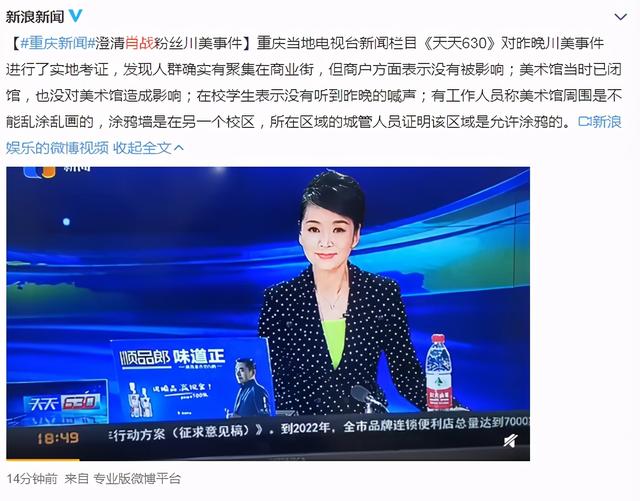
Task: Click the water bottle on the anchor desk
Action: point(439,372)
